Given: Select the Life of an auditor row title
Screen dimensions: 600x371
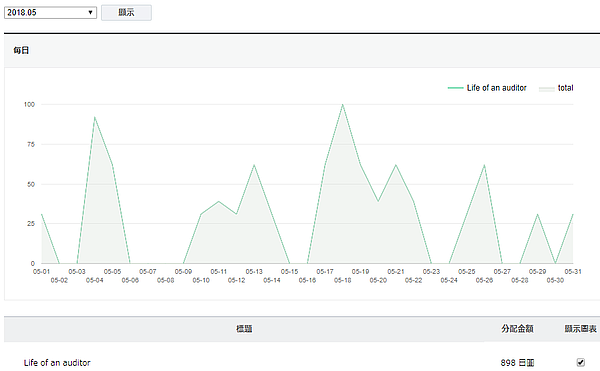Looking at the screenshot, I should (57, 363).
